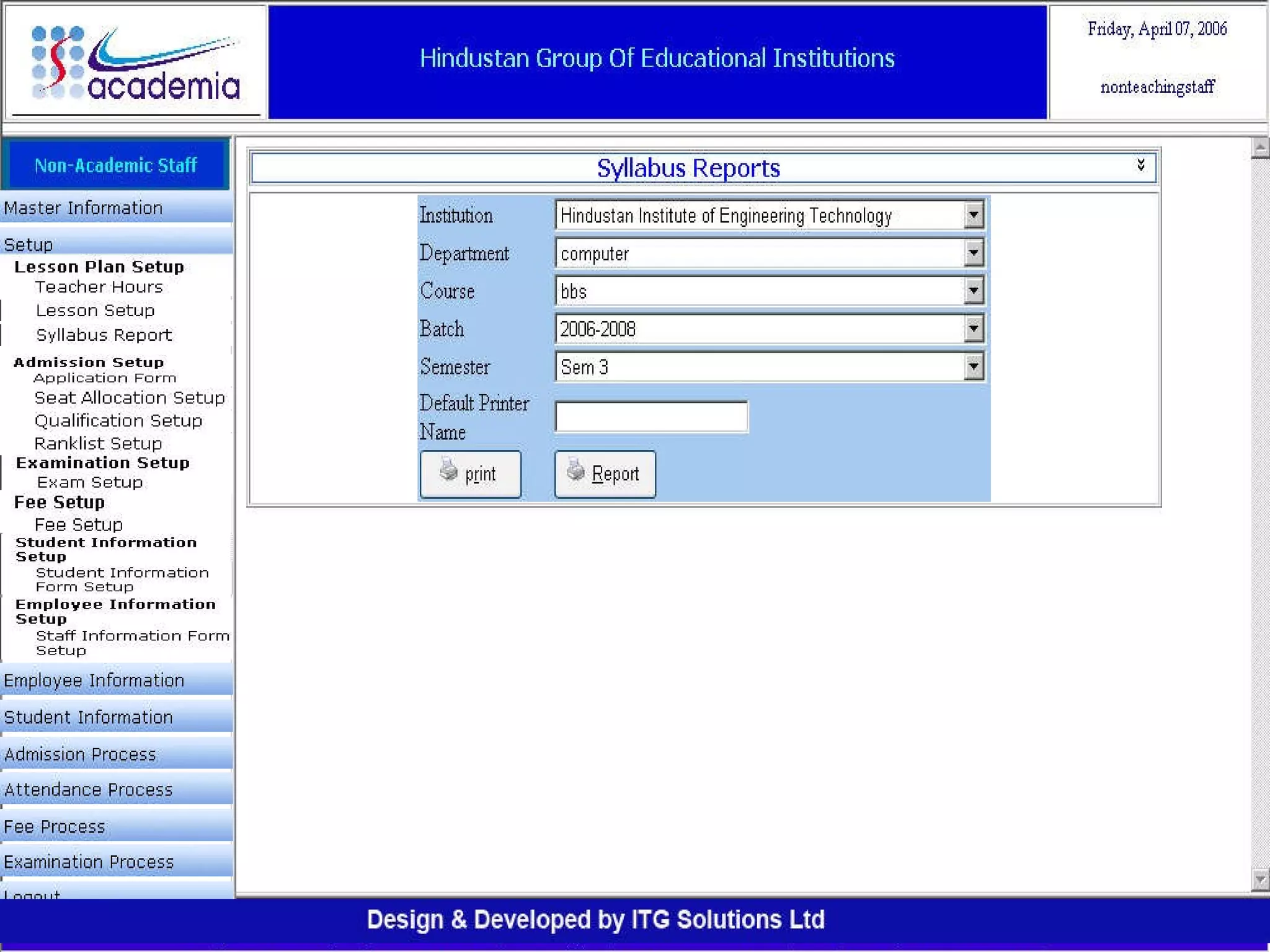Open the Department dropdown list
This screenshot has width=1270, height=952.
point(974,253)
